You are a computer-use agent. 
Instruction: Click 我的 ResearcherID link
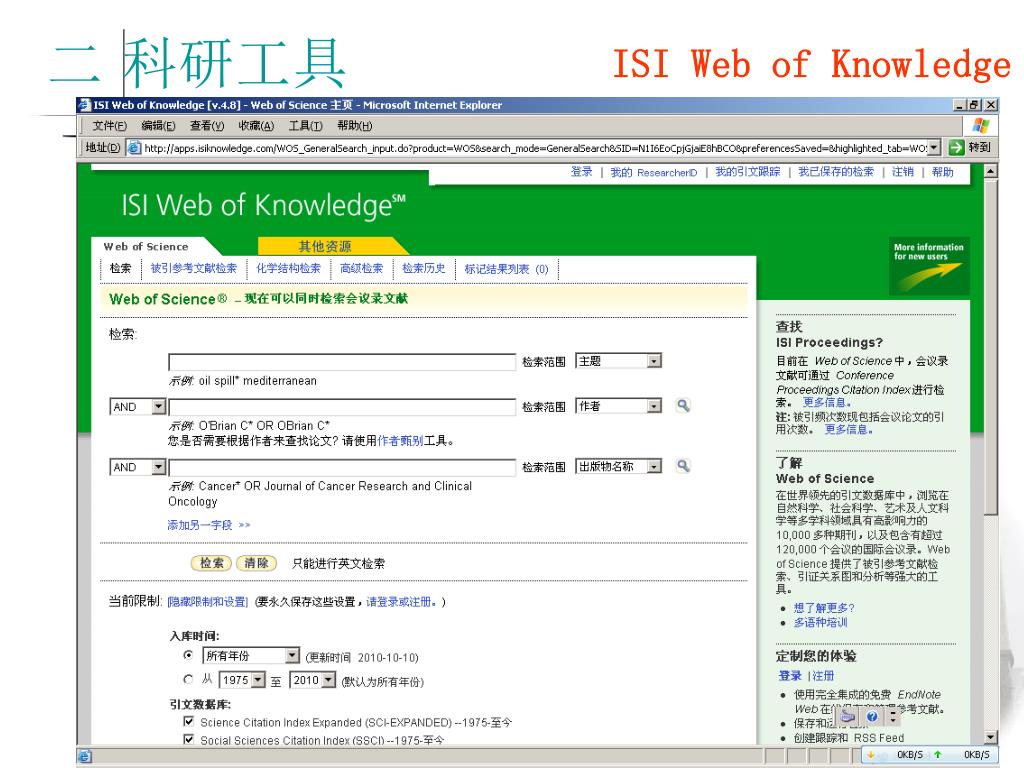click(654, 172)
